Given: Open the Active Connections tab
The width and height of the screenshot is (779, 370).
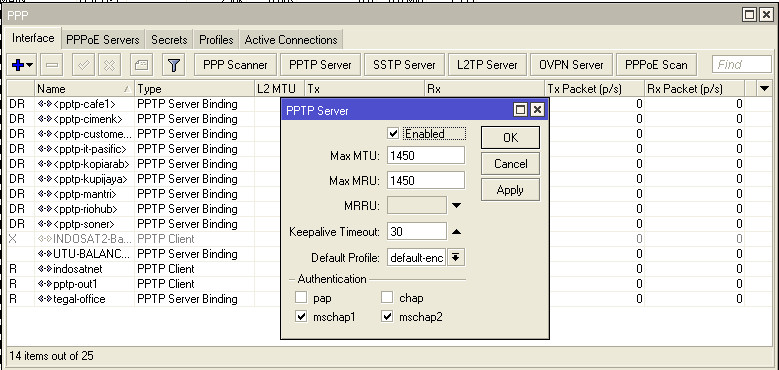Looking at the screenshot, I should (291, 40).
